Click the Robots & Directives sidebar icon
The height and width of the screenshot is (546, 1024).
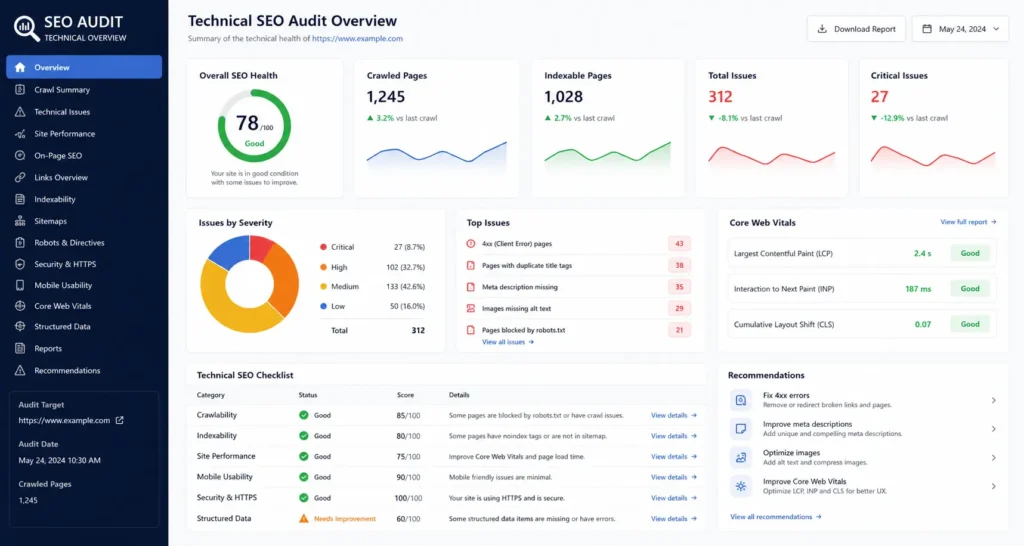[20, 242]
